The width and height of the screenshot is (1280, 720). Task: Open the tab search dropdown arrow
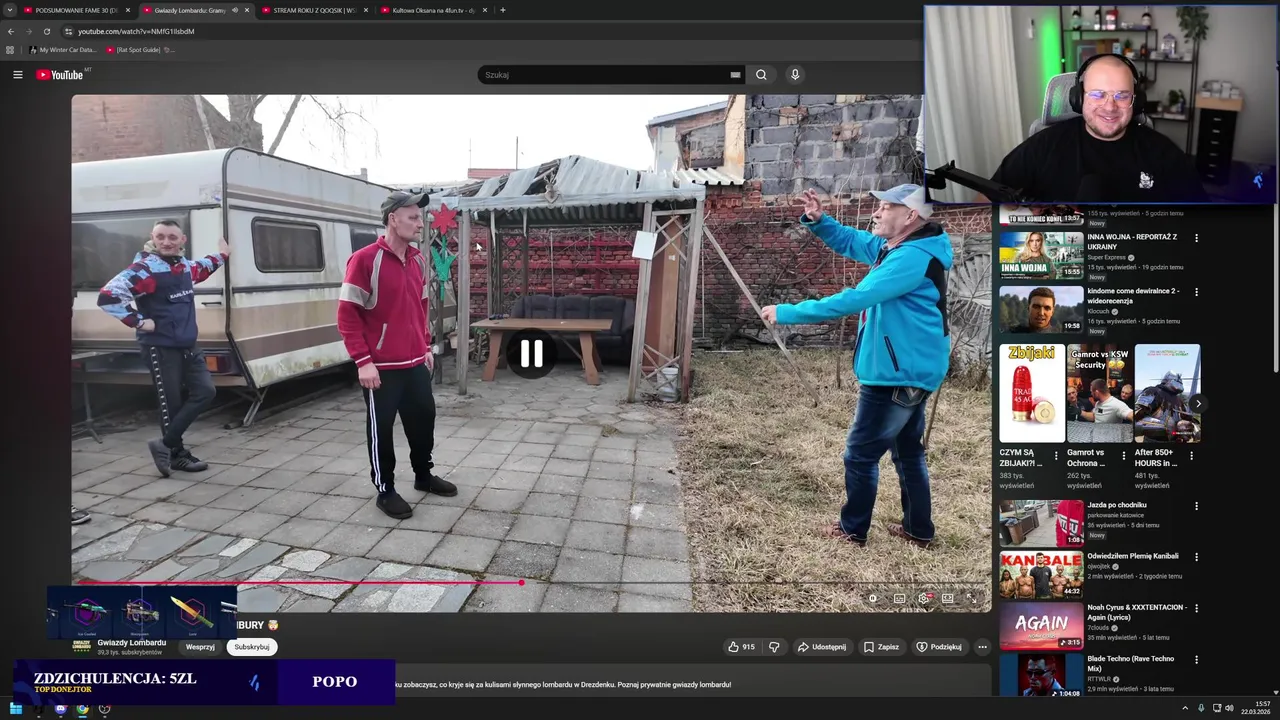click(10, 10)
